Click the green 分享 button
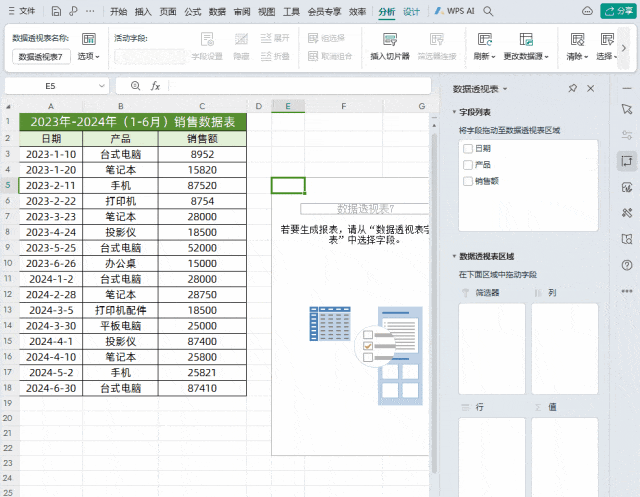The width and height of the screenshot is (640, 497). click(618, 11)
